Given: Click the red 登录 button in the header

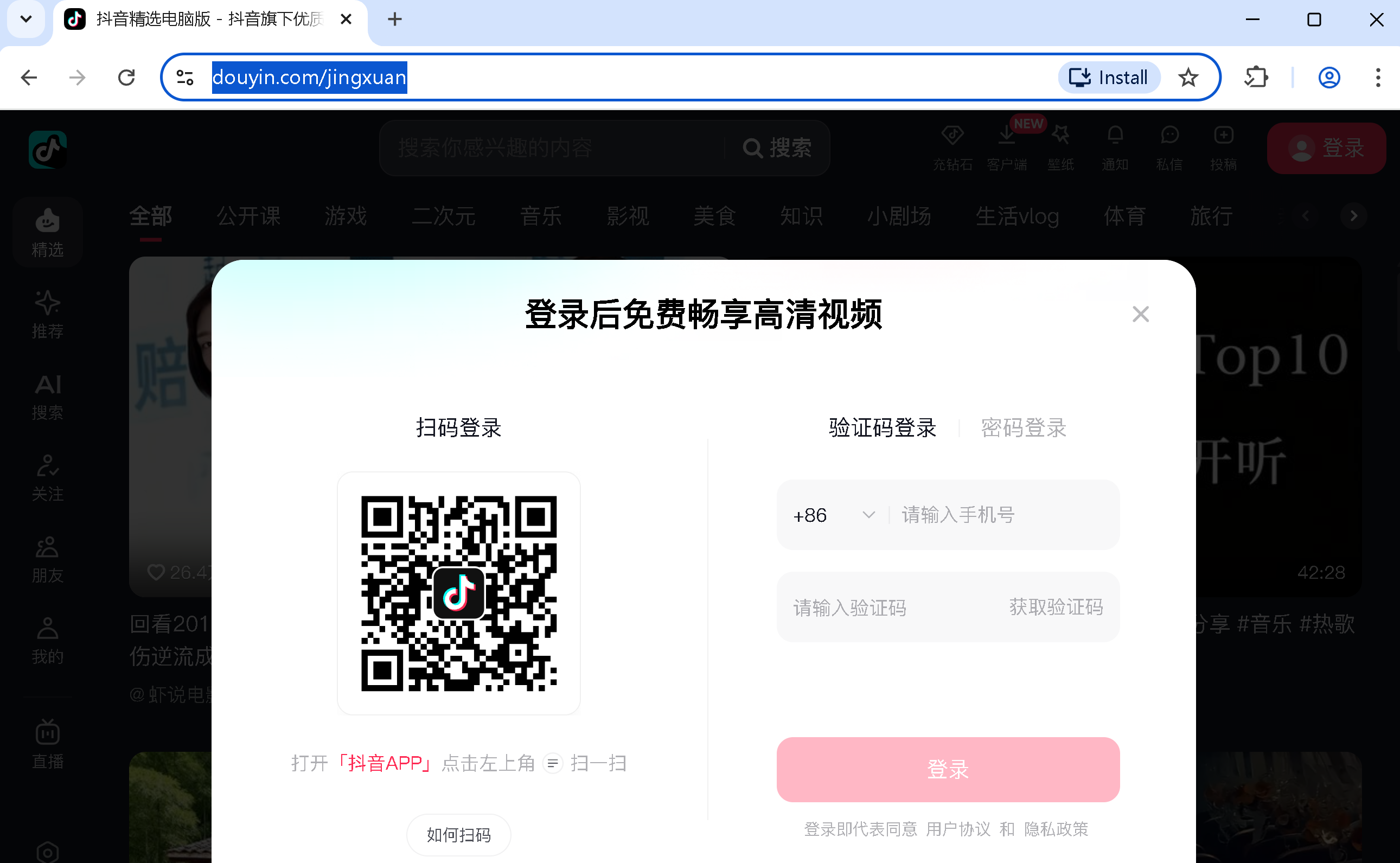Looking at the screenshot, I should point(1326,148).
